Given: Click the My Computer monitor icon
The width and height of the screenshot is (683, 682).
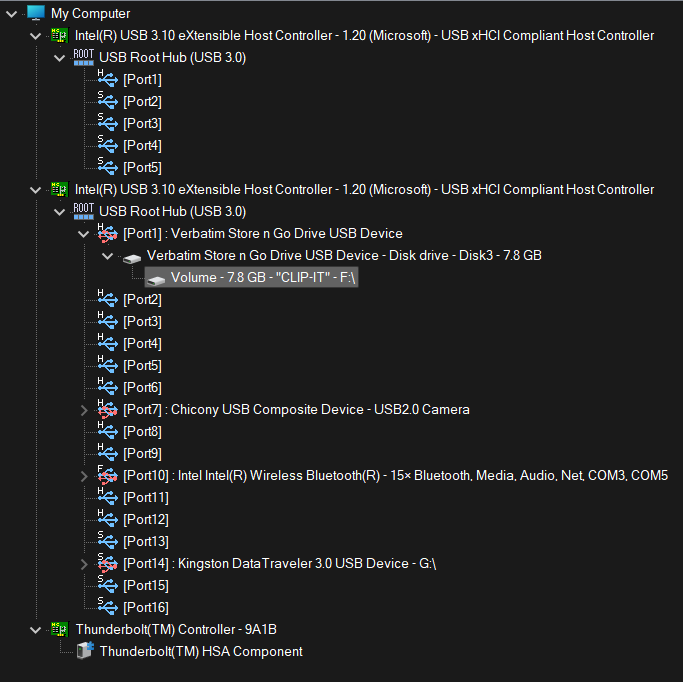Looking at the screenshot, I should (36, 13).
